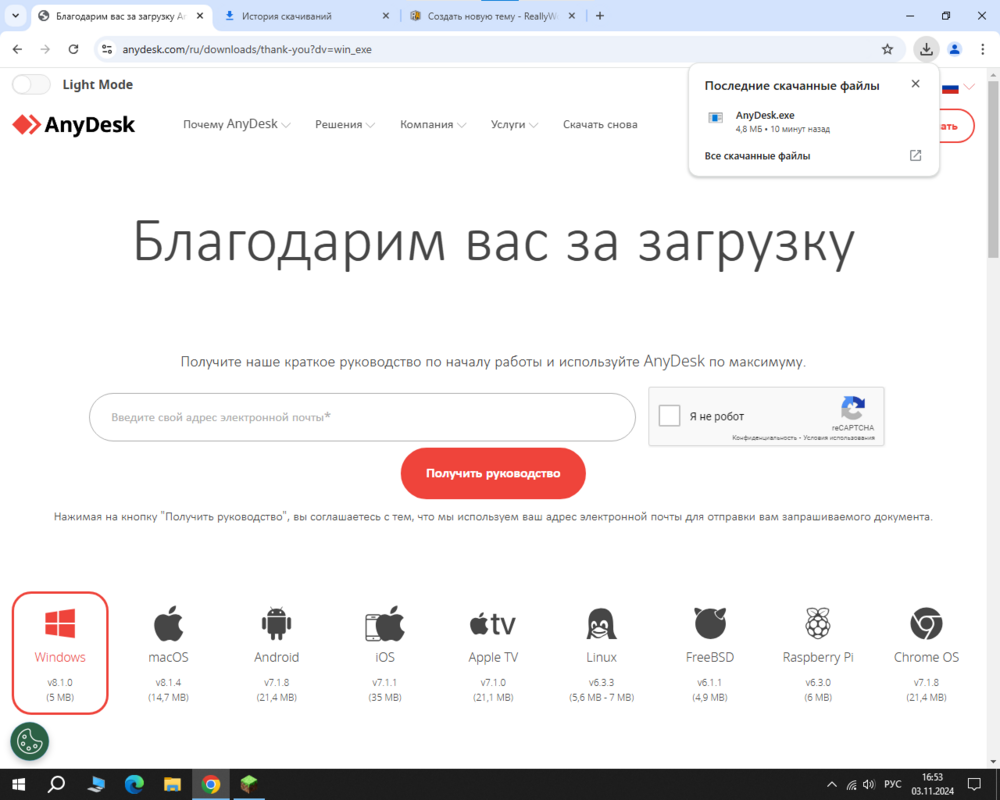Select the iOS platform icon
The height and width of the screenshot is (800, 1000).
pos(385,623)
